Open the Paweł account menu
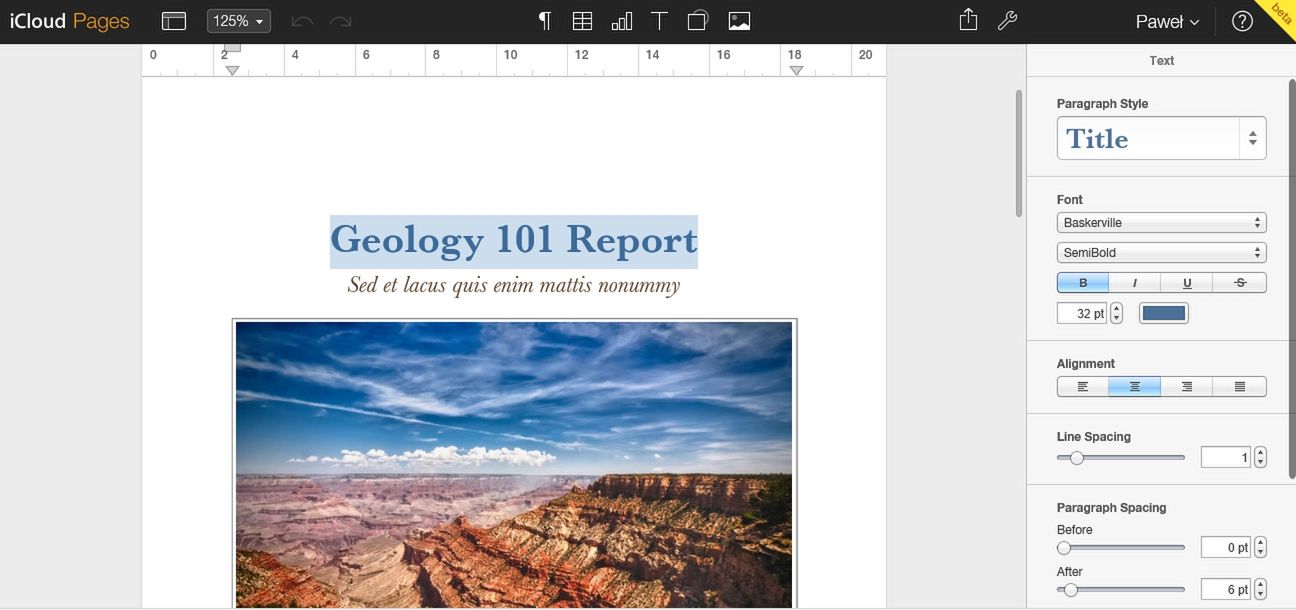Screen dimensions: 1296x610 click(1167, 22)
